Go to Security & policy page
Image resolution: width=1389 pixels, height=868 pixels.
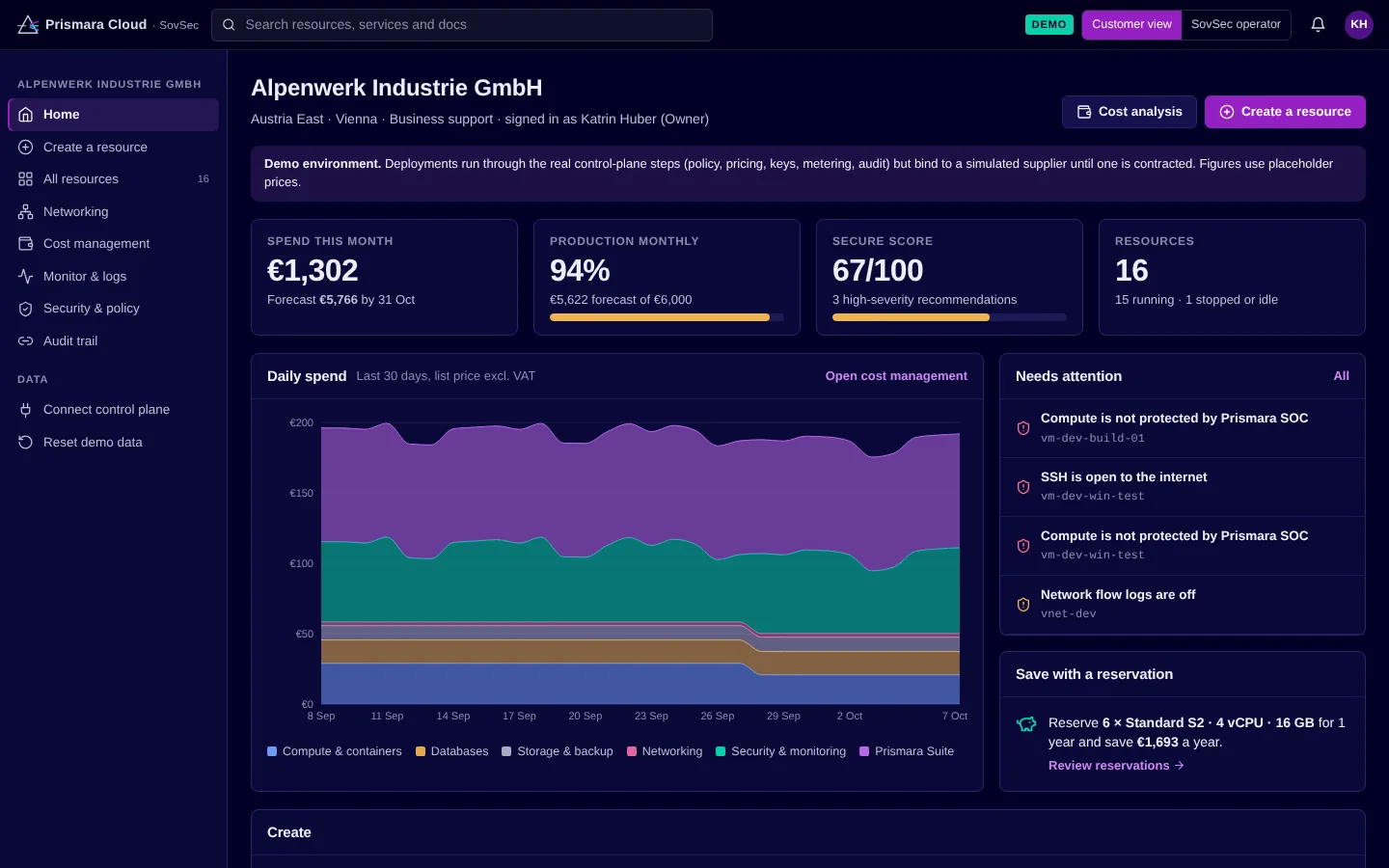pos(114,309)
